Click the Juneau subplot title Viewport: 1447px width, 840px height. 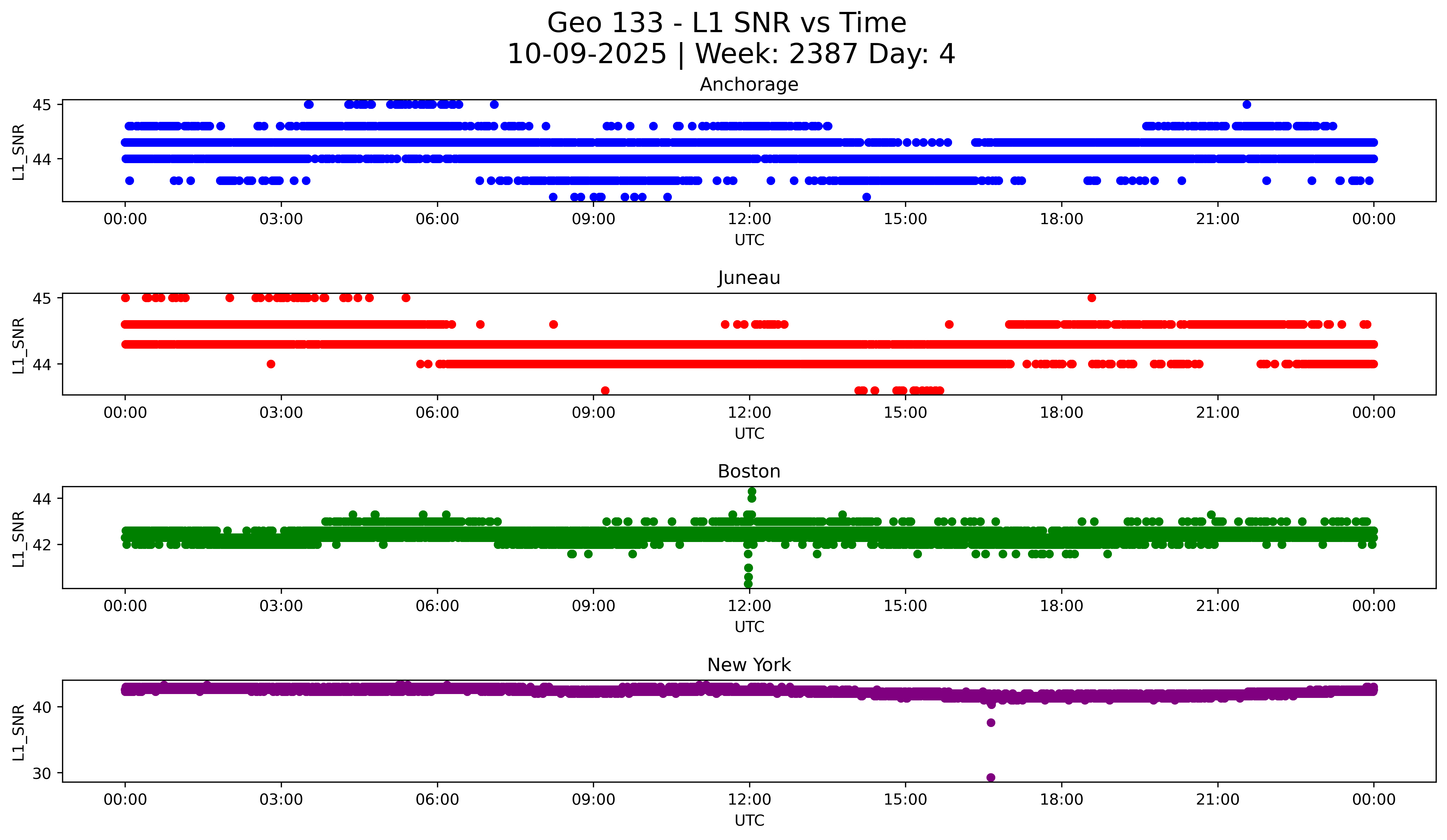pos(749,278)
